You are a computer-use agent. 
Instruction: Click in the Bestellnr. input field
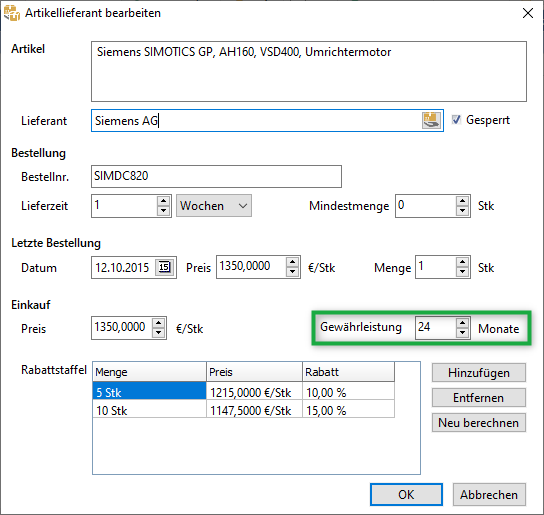point(216,176)
